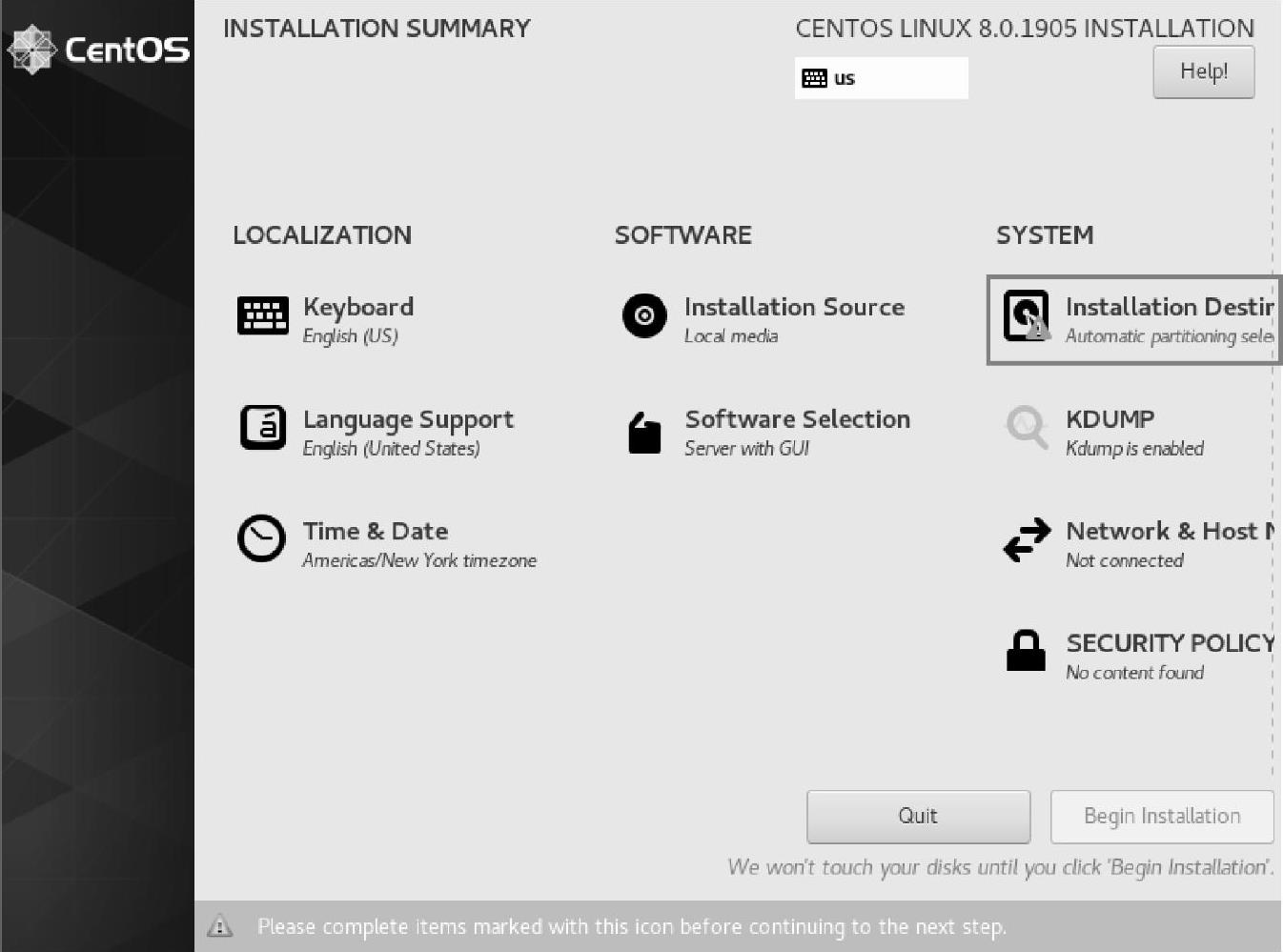Click the 'Not connected' network status text
Image resolution: width=1283 pixels, height=952 pixels.
[x=1125, y=560]
